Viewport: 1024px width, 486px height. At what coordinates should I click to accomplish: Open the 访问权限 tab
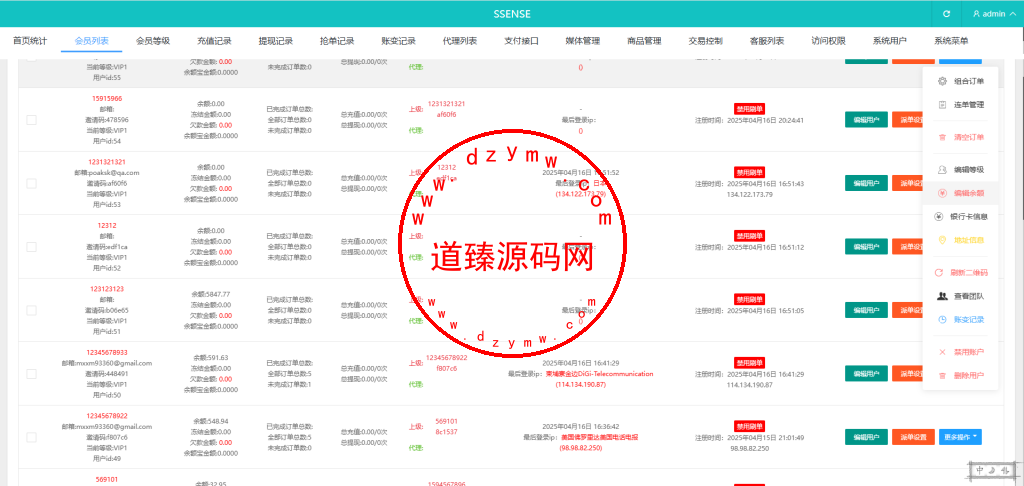pos(828,40)
